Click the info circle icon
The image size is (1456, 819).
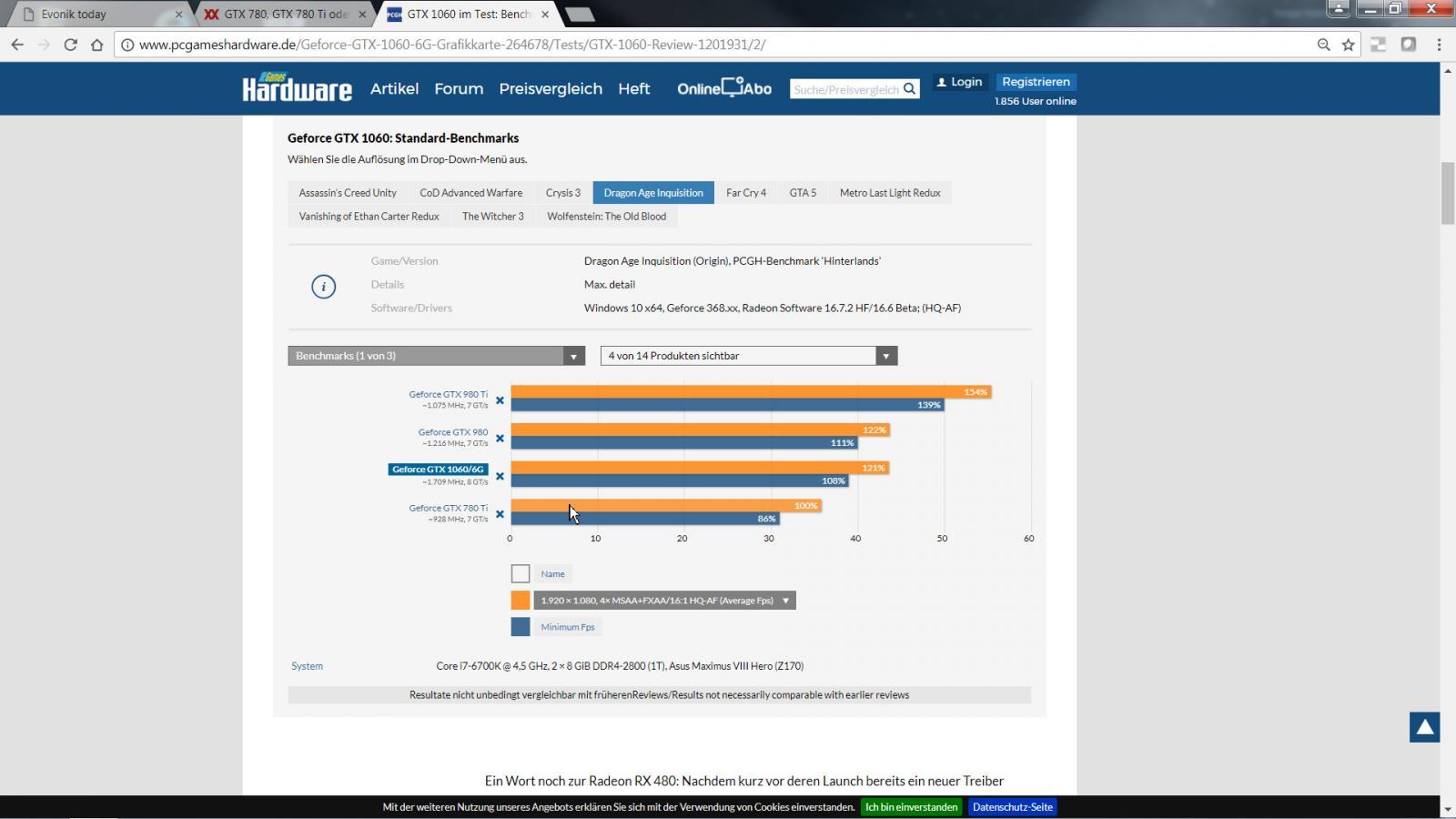click(323, 287)
